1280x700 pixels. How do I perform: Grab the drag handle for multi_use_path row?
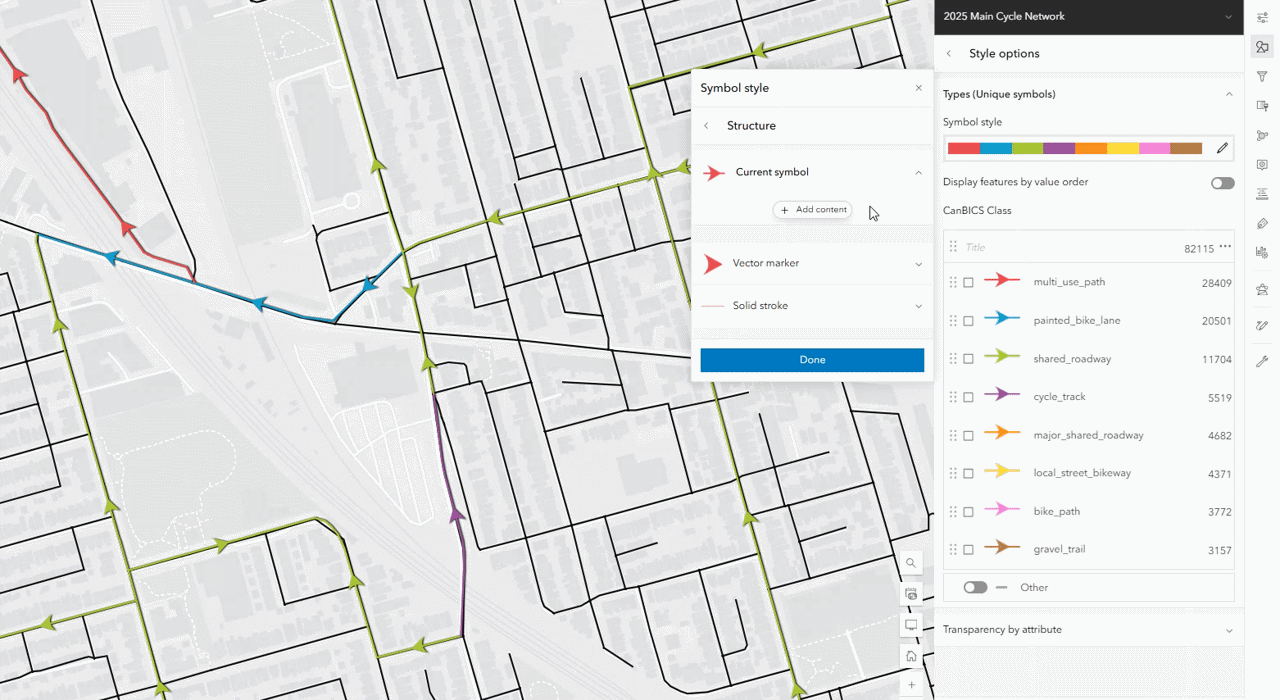[x=952, y=283]
